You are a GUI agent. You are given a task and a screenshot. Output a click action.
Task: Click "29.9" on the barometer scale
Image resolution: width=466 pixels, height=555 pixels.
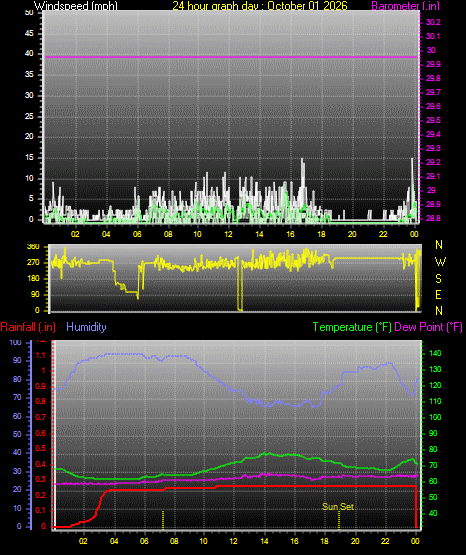point(433,64)
